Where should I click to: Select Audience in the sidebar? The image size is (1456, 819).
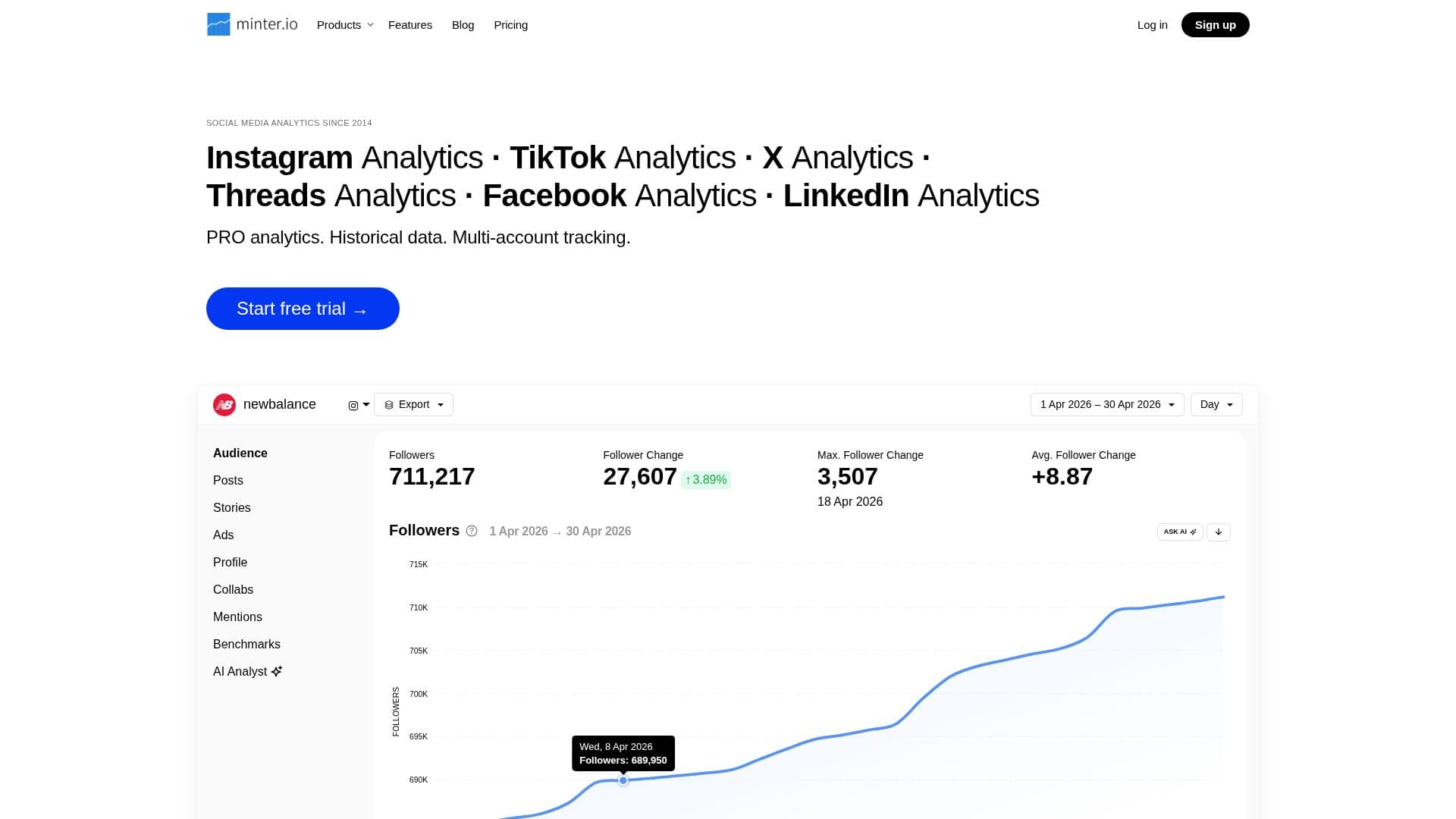(x=240, y=453)
